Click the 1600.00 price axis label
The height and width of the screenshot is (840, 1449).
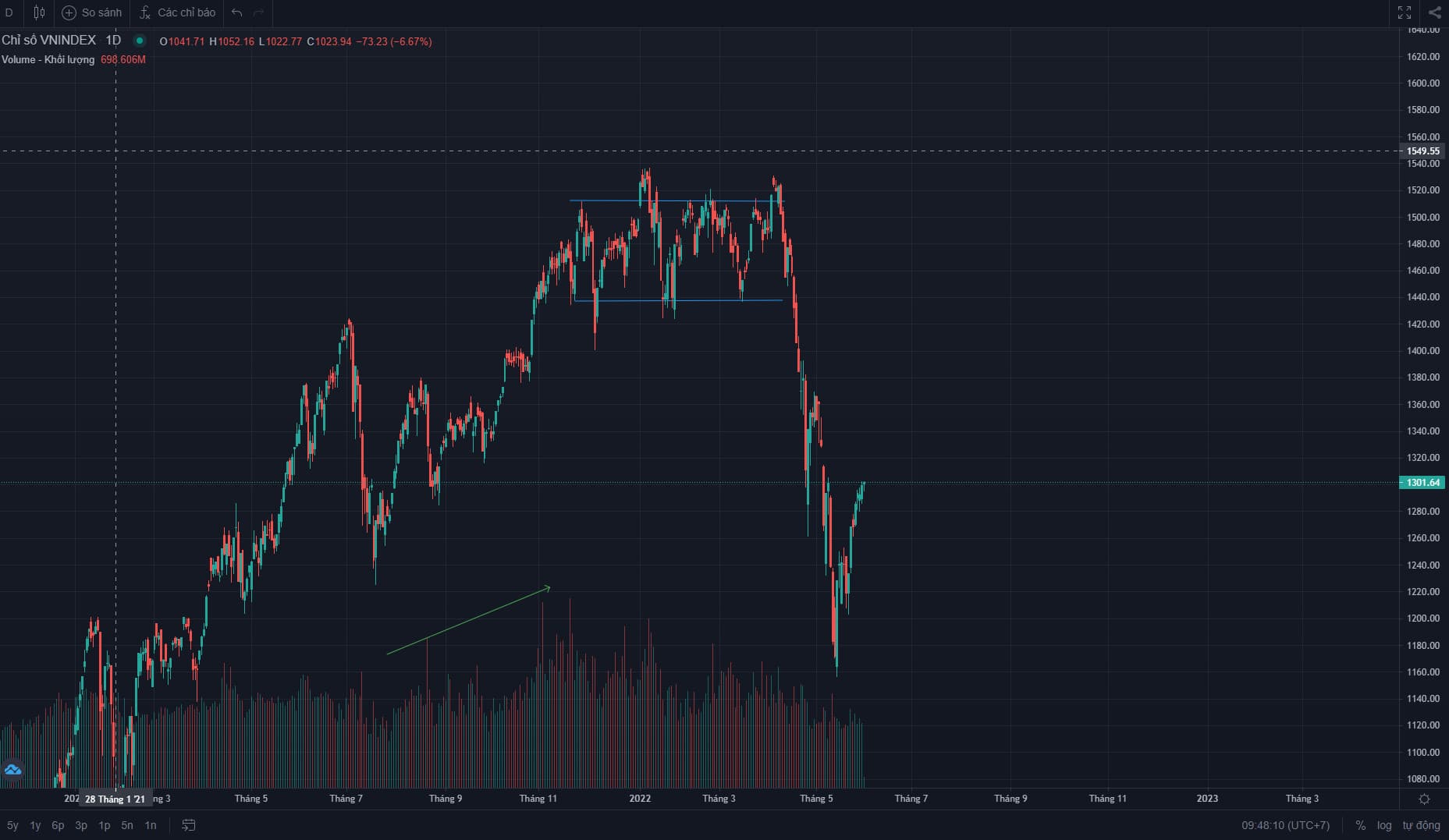point(1423,83)
